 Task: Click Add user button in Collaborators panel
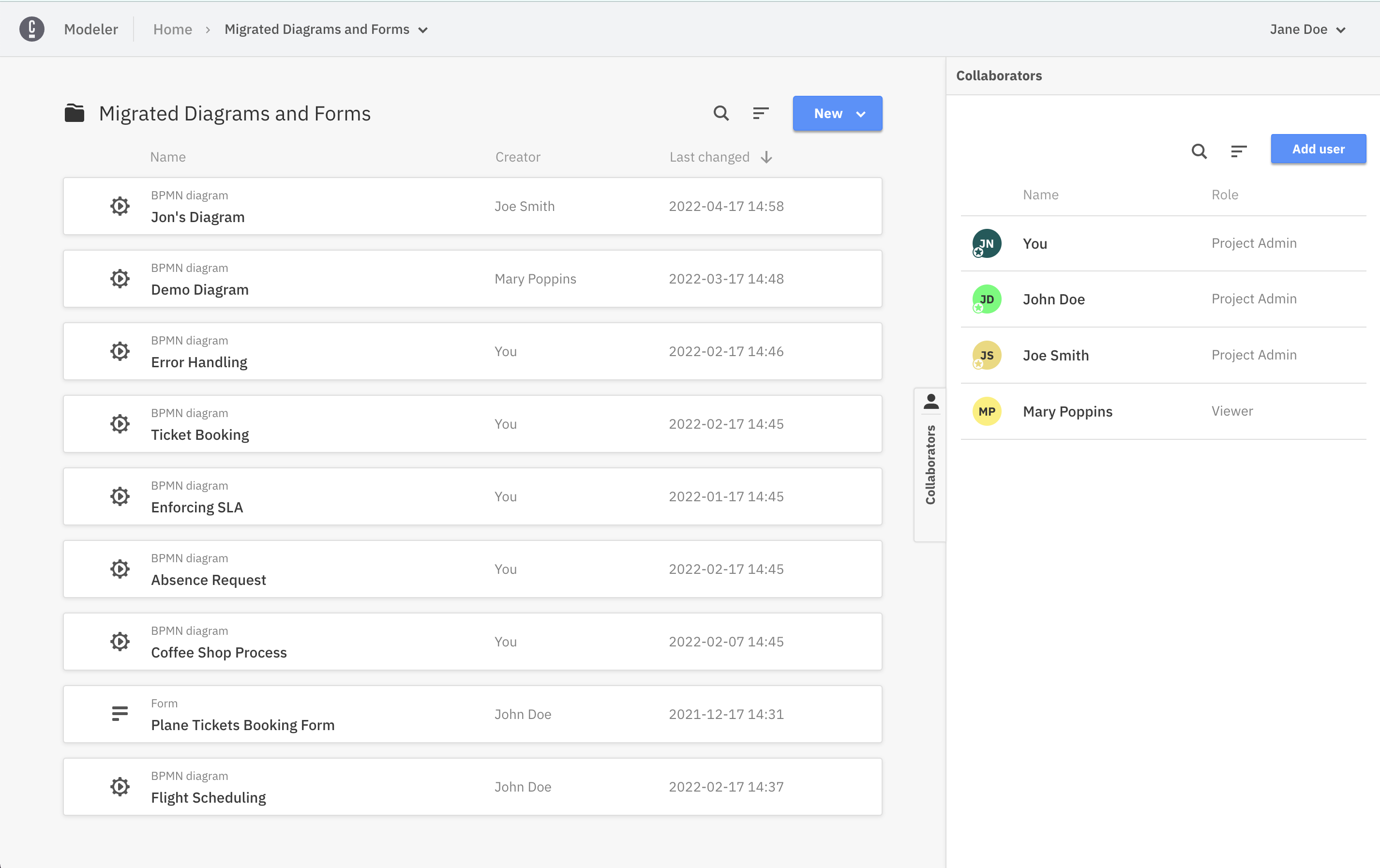(1317, 149)
